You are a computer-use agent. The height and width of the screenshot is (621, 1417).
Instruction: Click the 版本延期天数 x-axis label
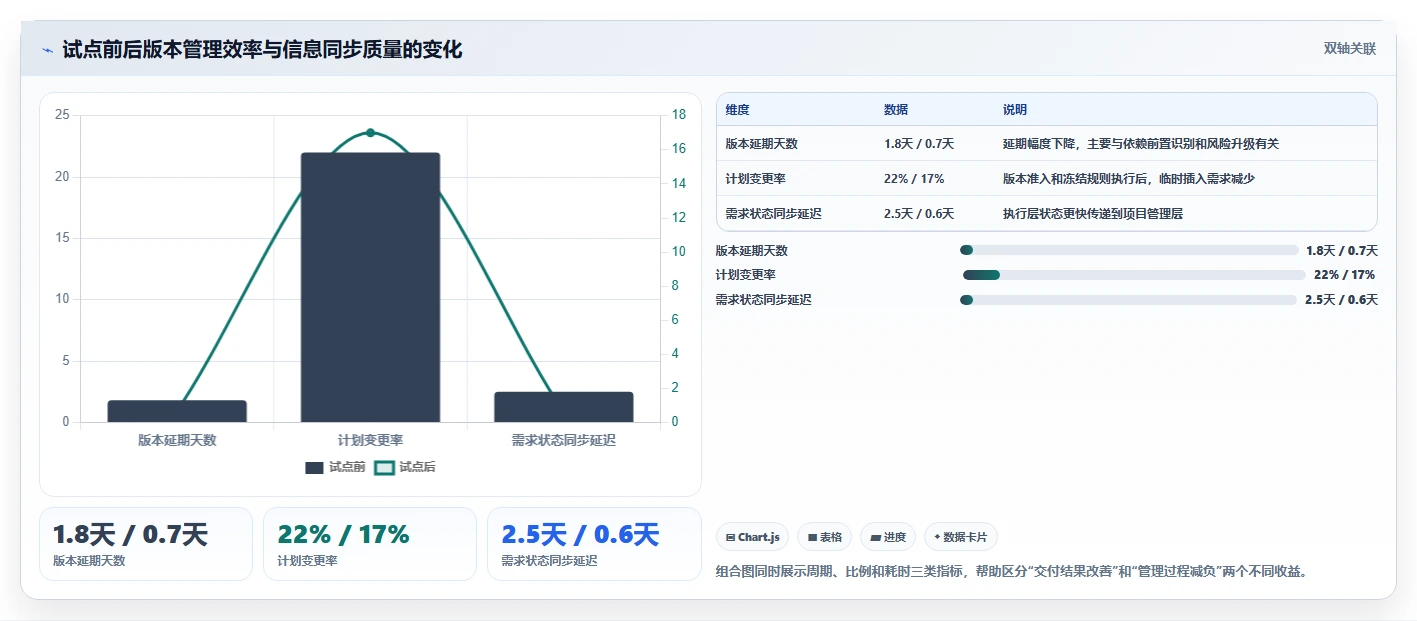[177, 440]
